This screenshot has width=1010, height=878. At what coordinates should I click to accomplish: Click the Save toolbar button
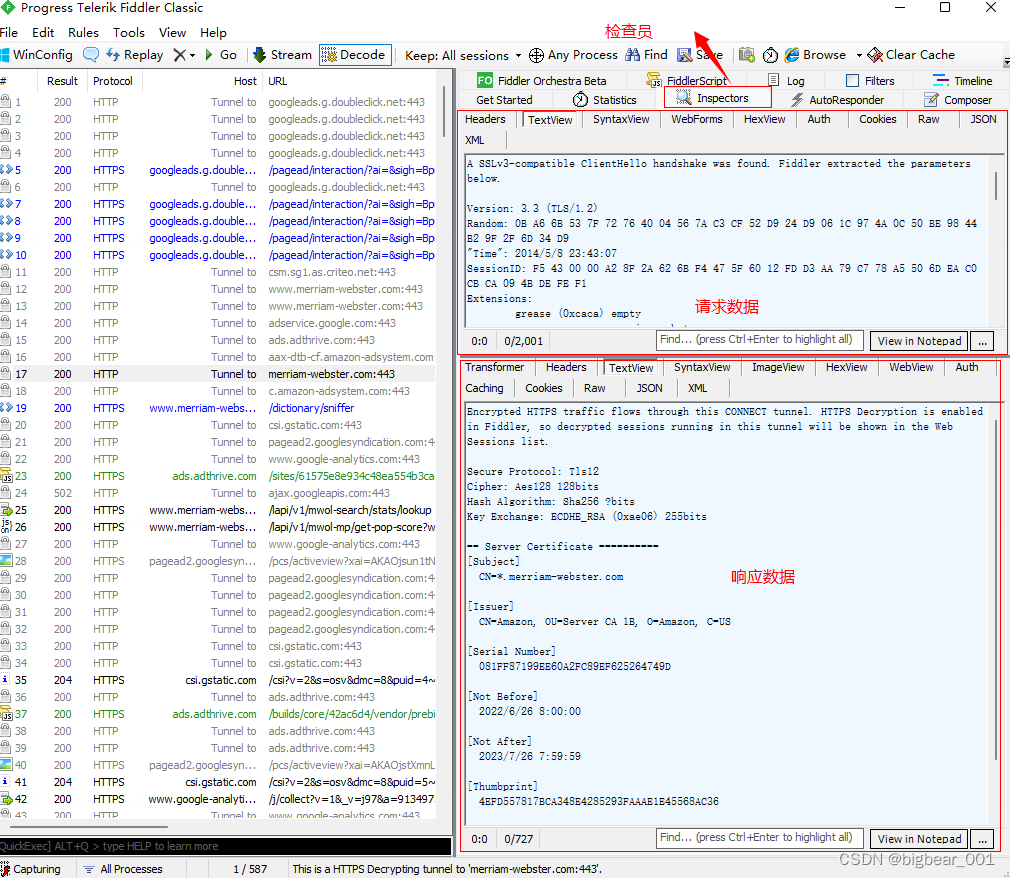(x=700, y=55)
